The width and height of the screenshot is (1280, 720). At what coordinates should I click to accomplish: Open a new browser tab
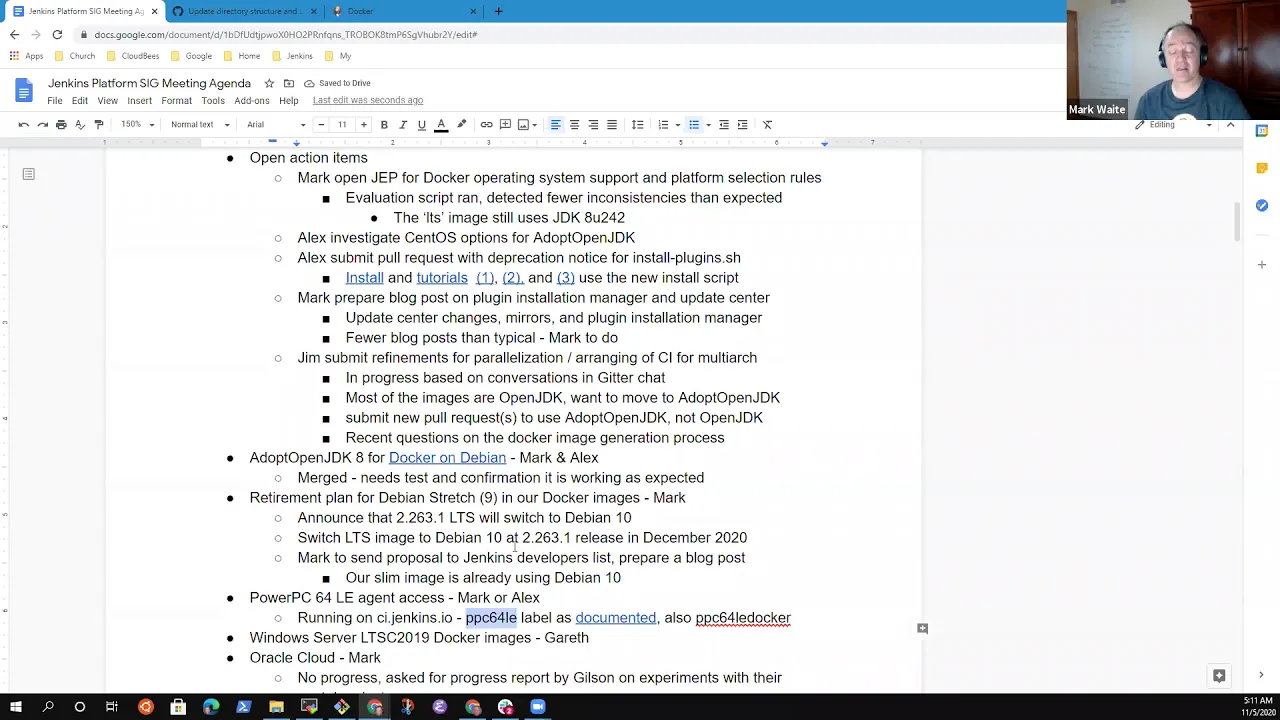[x=498, y=11]
